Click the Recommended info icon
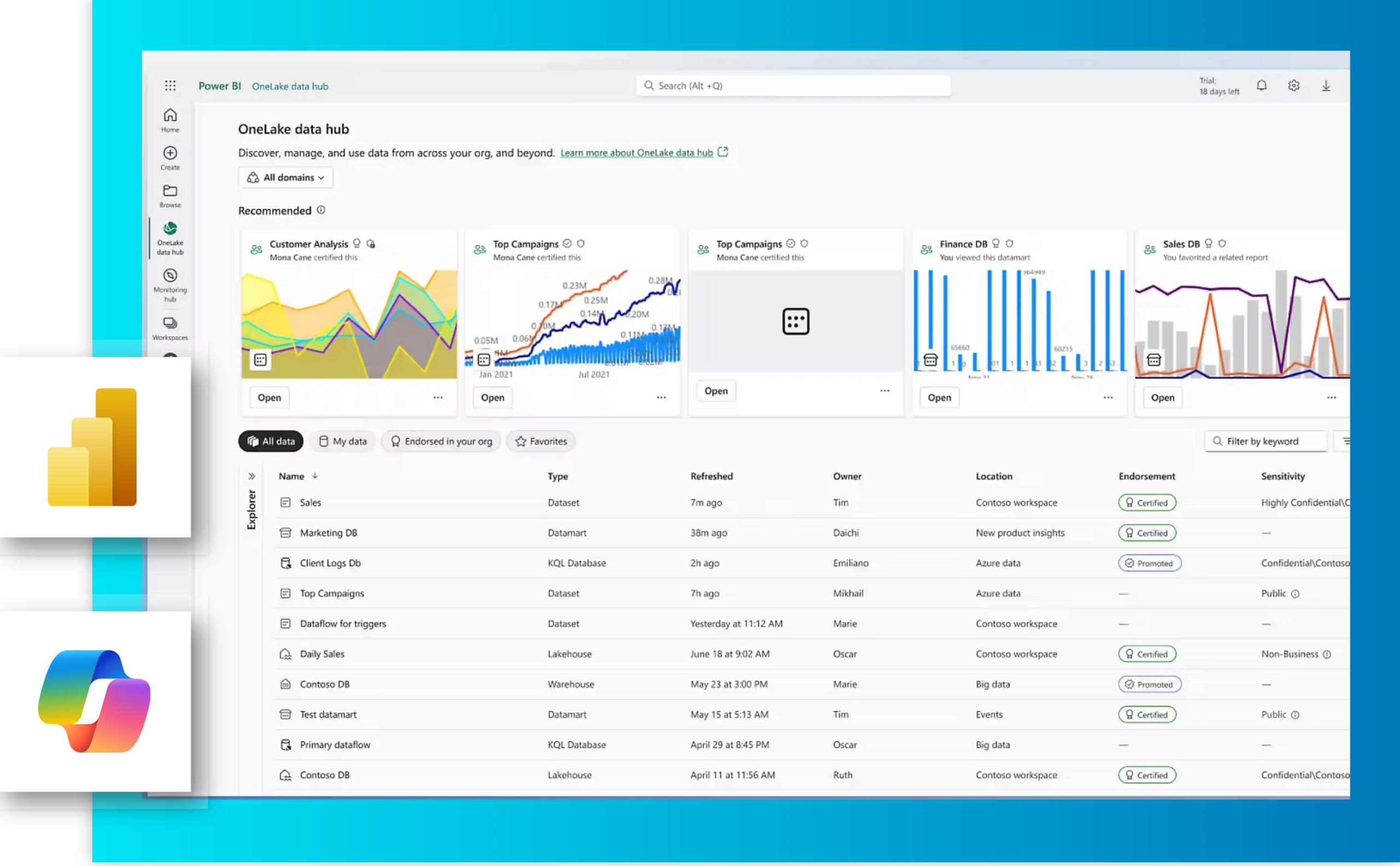 321,210
